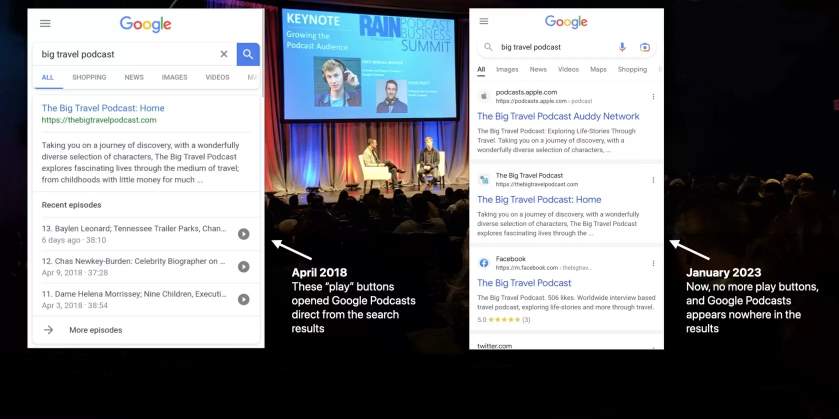The height and width of the screenshot is (419, 839).
Task: Play episode 12 Chas Newkey-Burden
Action: point(243,266)
